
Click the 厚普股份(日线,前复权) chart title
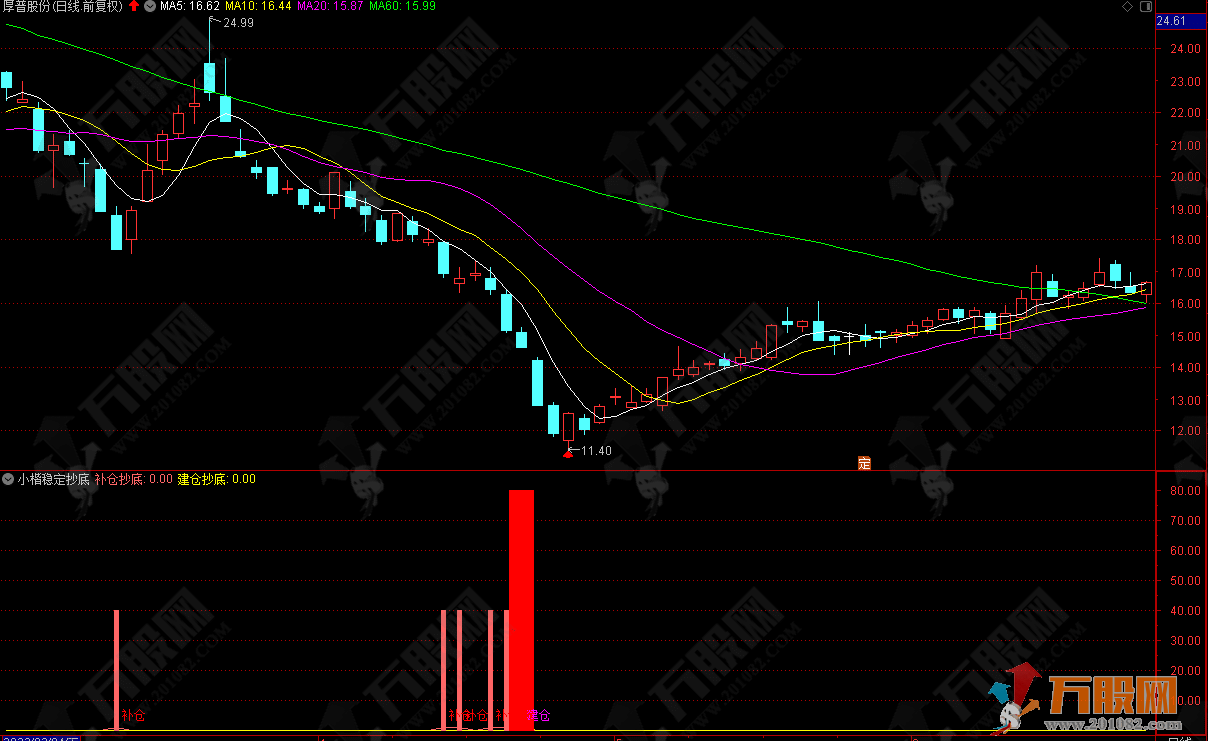tap(63, 7)
